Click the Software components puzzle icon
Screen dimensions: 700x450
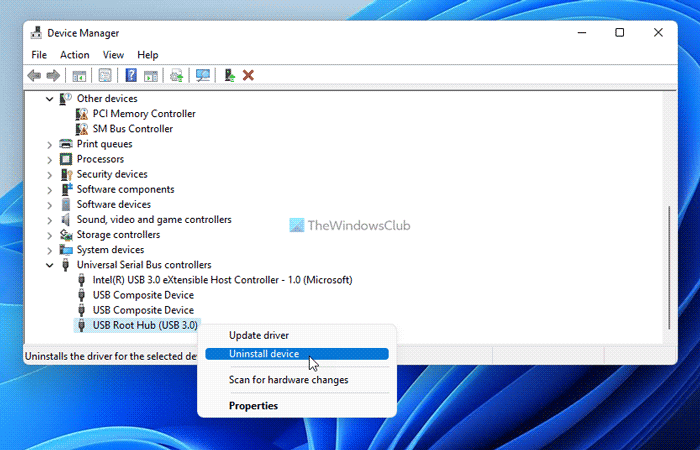(66, 189)
